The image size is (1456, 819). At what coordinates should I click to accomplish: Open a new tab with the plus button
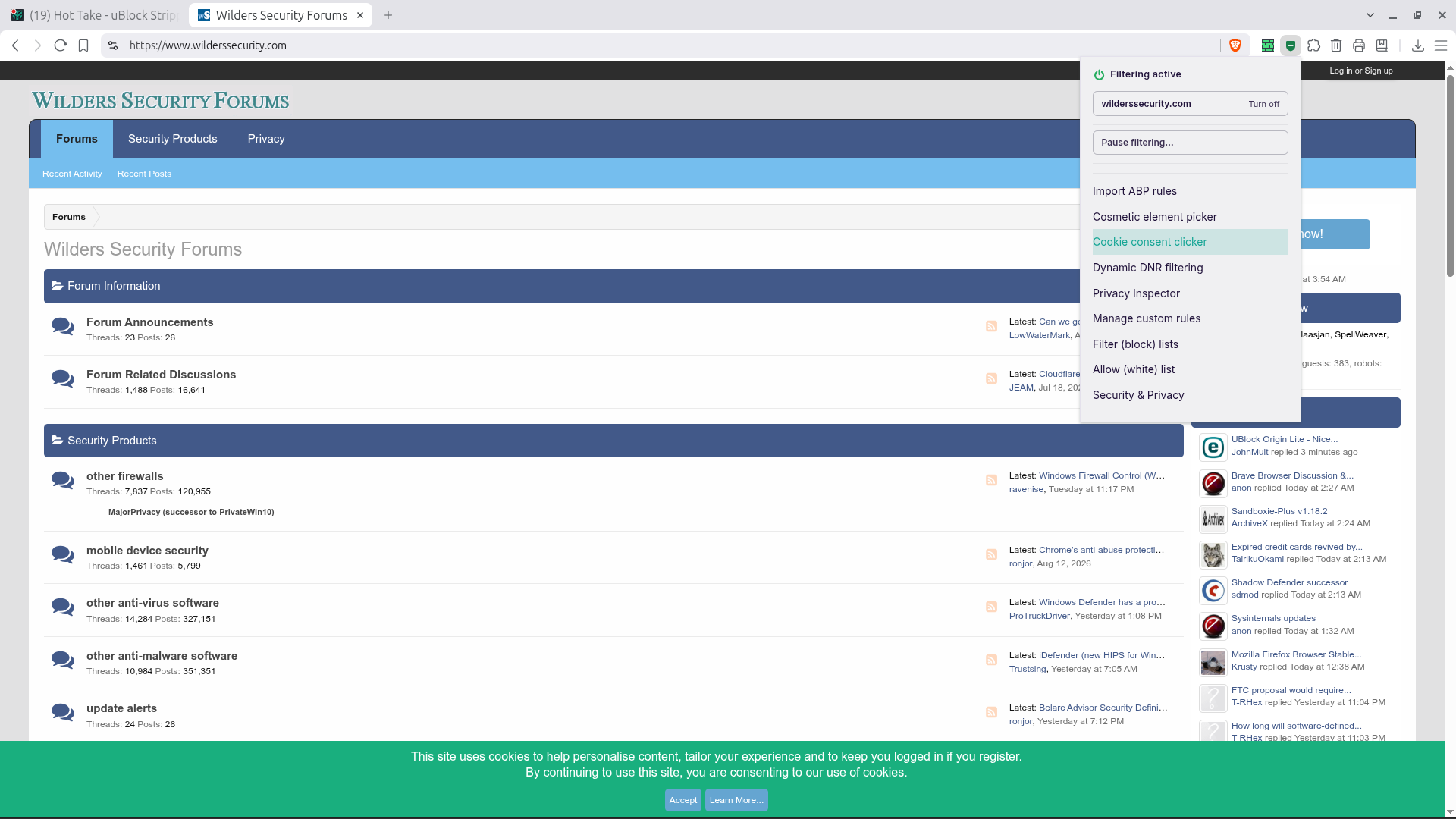[388, 15]
